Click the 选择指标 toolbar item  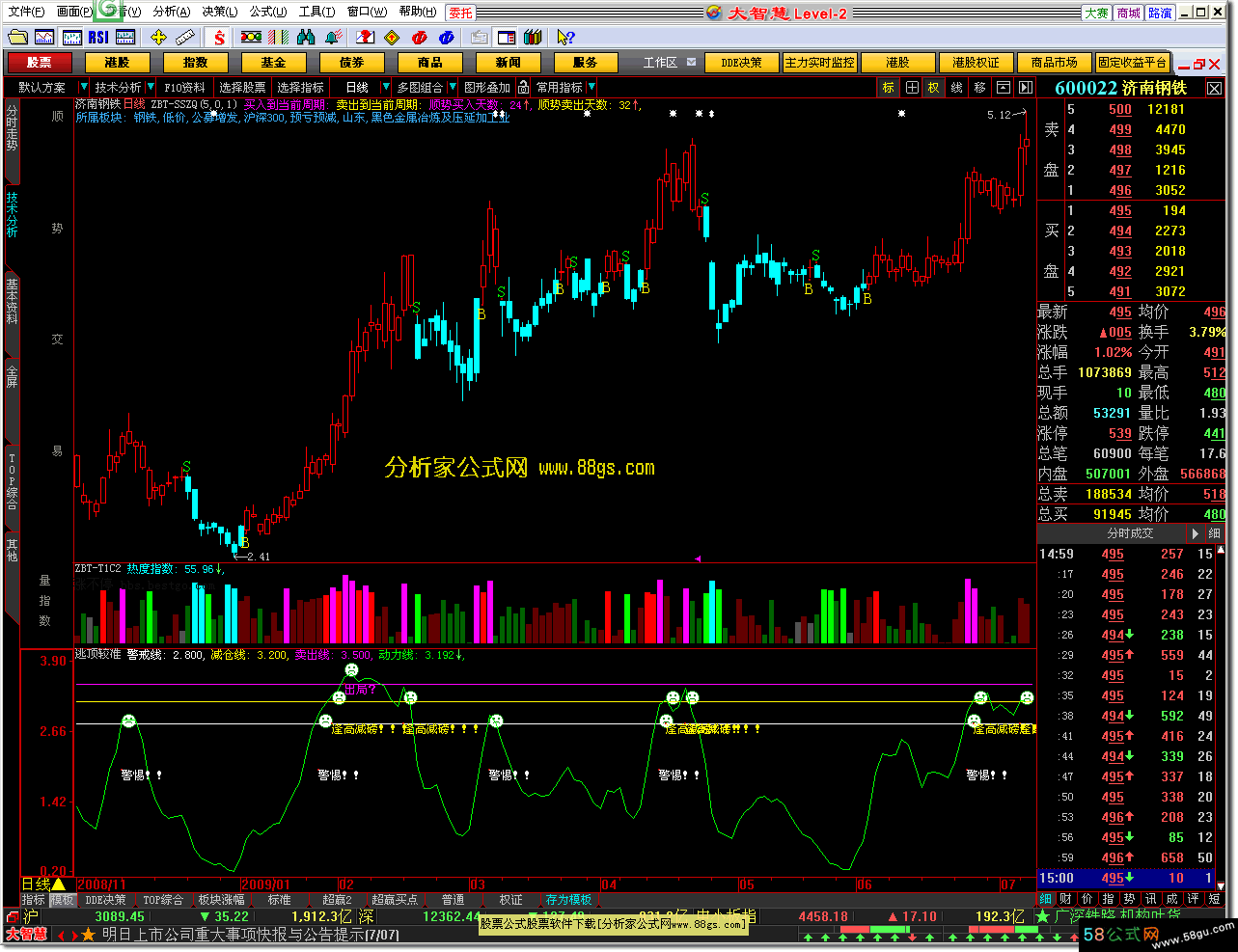pos(300,88)
